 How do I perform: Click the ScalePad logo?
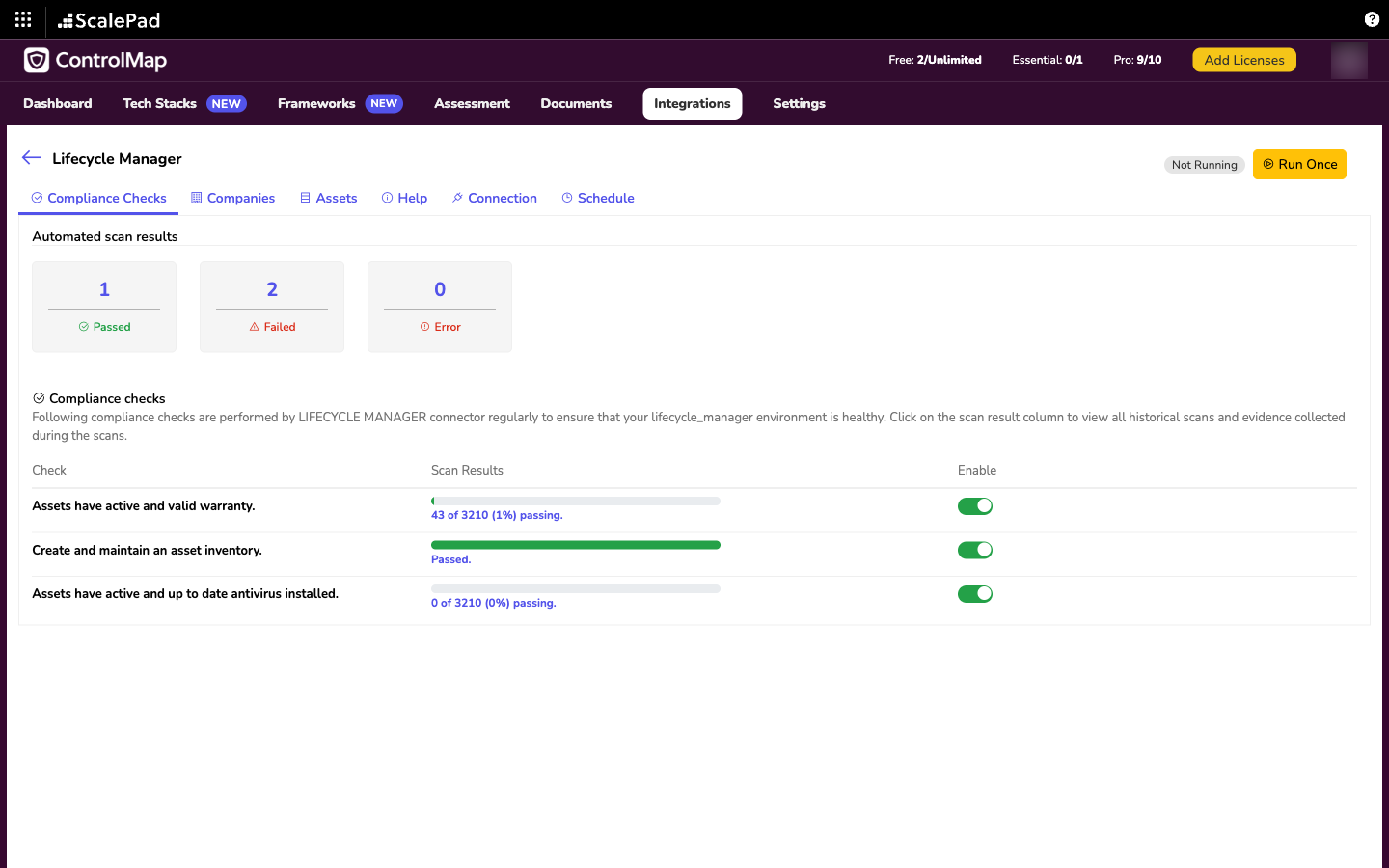pos(109,20)
